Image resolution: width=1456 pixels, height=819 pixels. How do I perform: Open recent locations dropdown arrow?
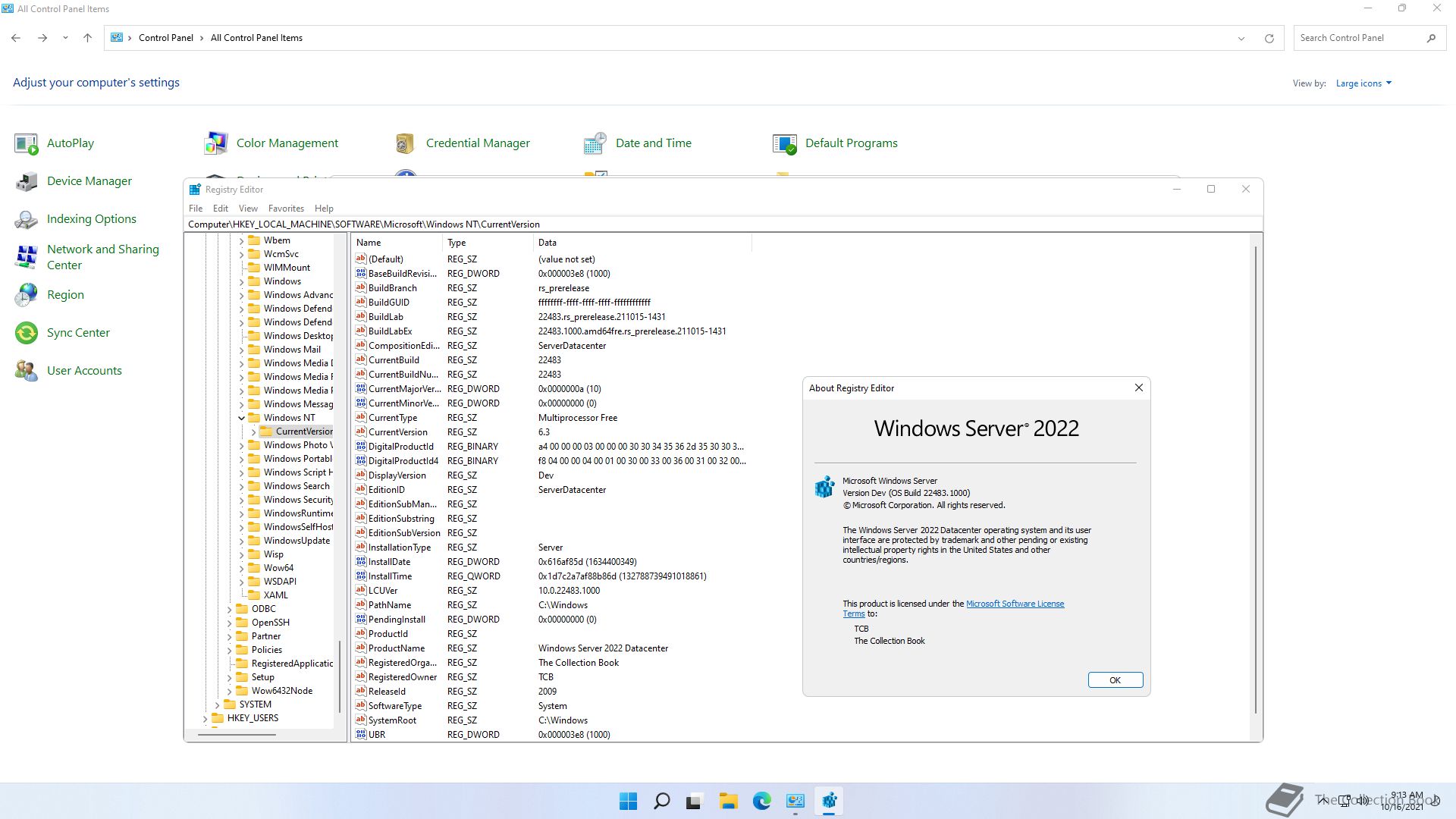tap(65, 38)
